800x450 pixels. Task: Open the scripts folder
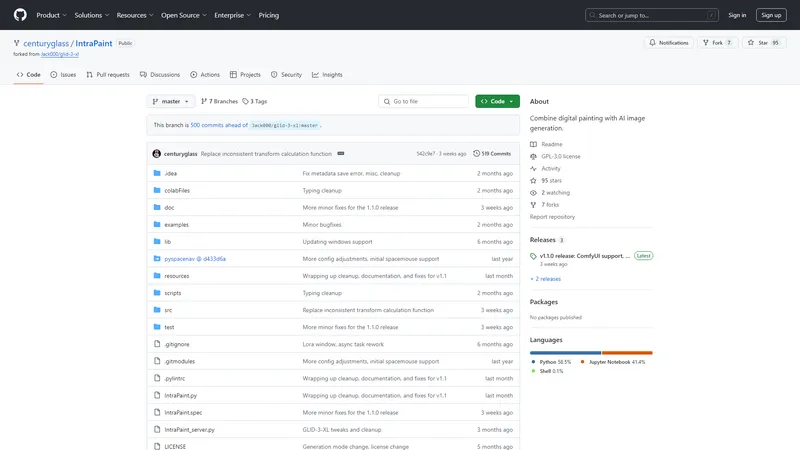pos(172,293)
